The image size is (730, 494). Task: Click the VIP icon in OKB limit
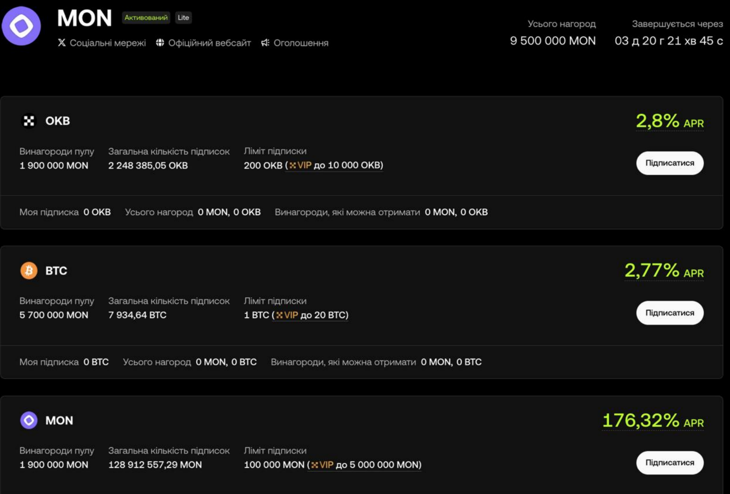coord(293,165)
